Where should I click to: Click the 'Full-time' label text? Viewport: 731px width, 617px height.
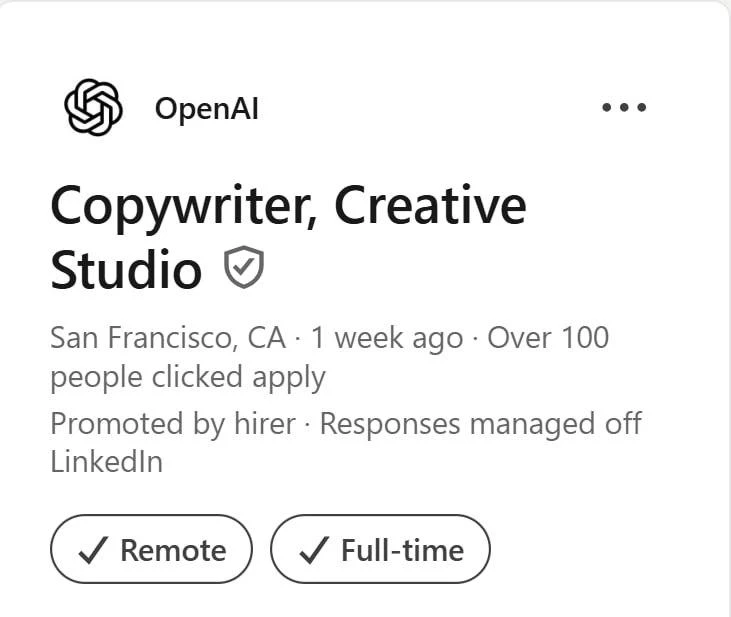pos(403,550)
